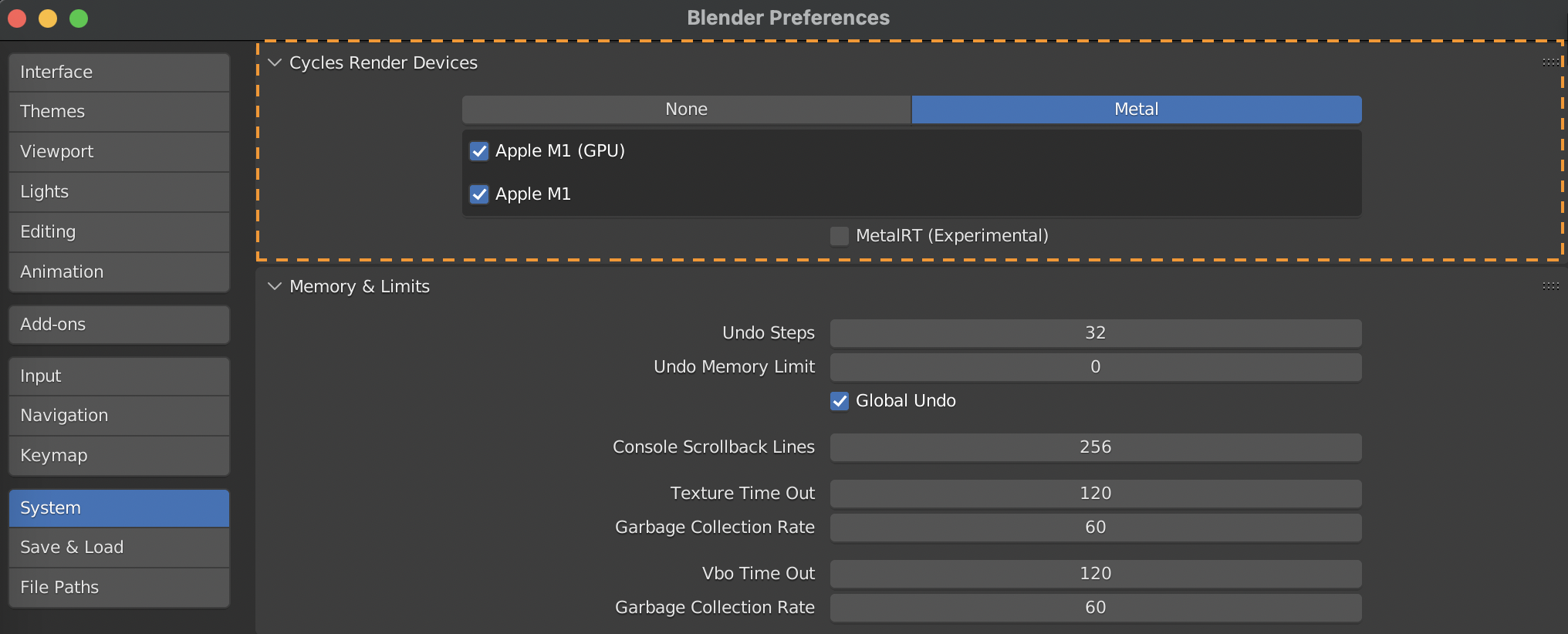
Task: Open the Add-ons preferences section
Action: (x=119, y=325)
